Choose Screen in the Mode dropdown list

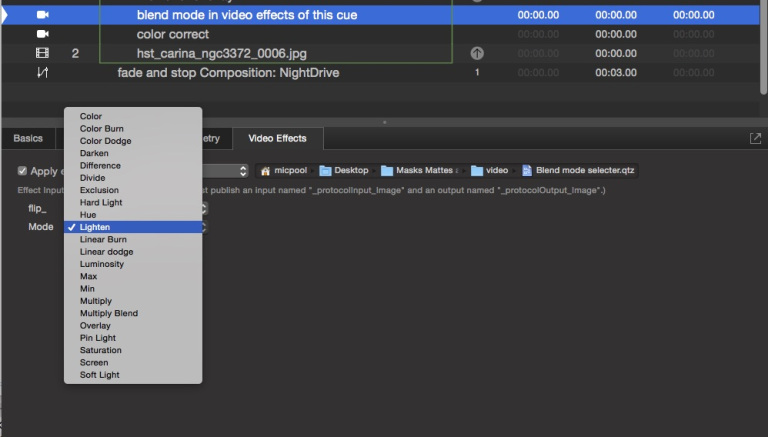pyautogui.click(x=94, y=362)
